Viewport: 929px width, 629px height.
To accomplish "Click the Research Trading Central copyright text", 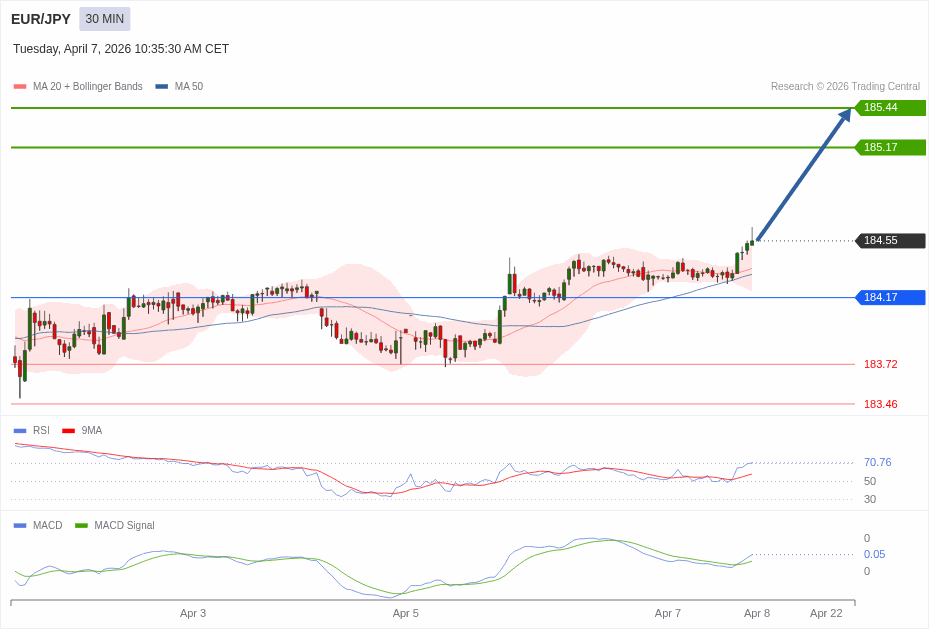I will (845, 87).
